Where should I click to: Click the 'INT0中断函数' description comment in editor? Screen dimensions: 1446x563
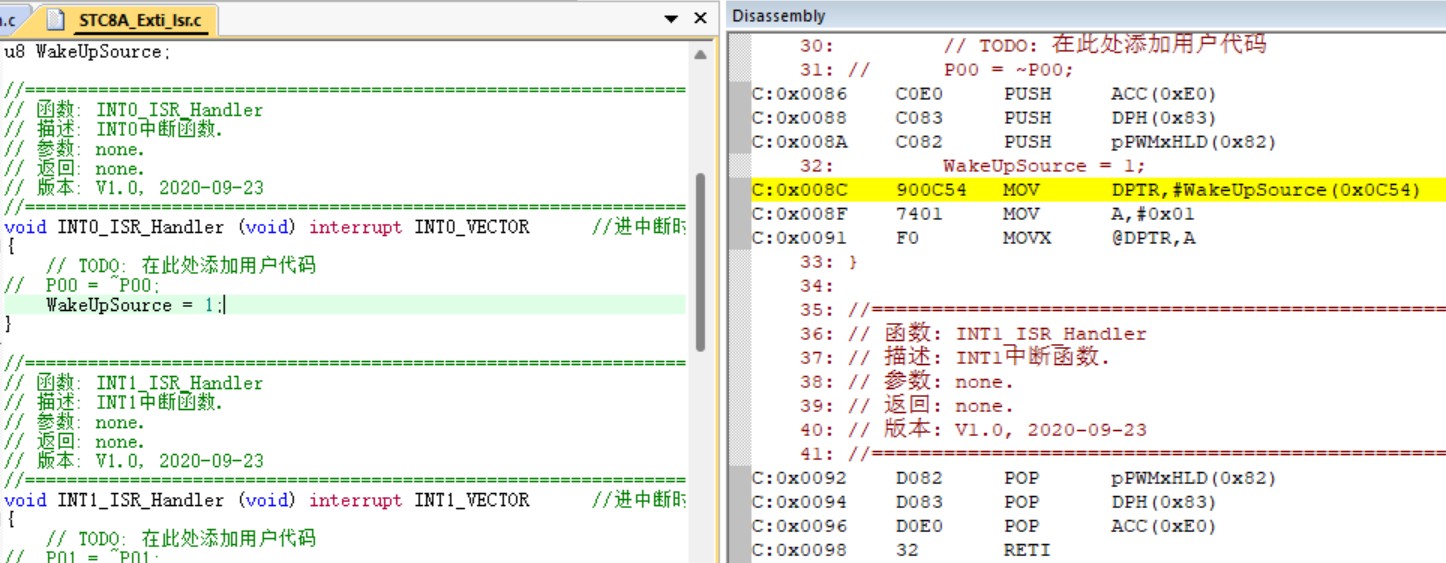pos(114,130)
